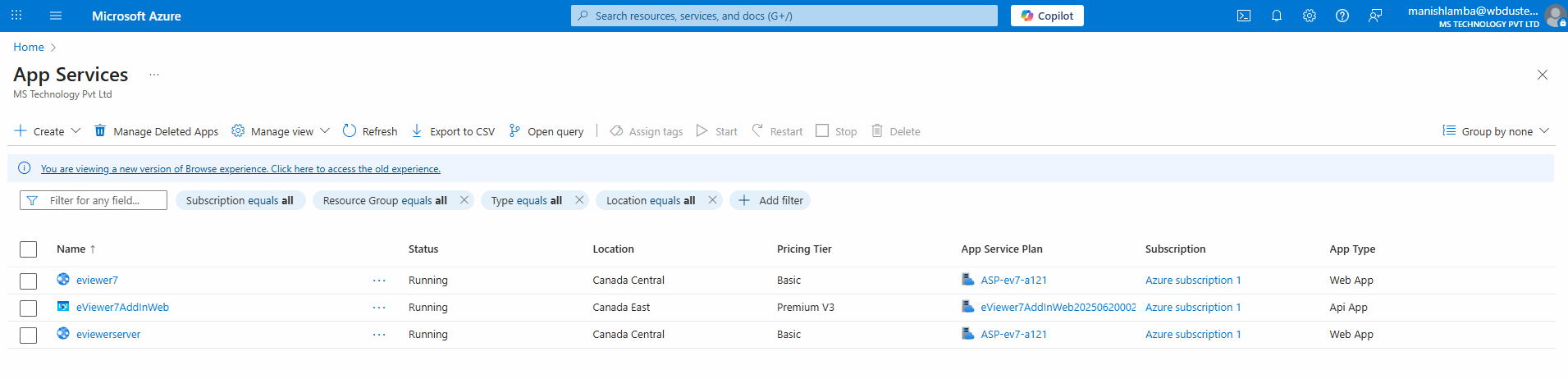The height and width of the screenshot is (379, 1568).
Task: Click the Copilot button
Action: click(1047, 16)
